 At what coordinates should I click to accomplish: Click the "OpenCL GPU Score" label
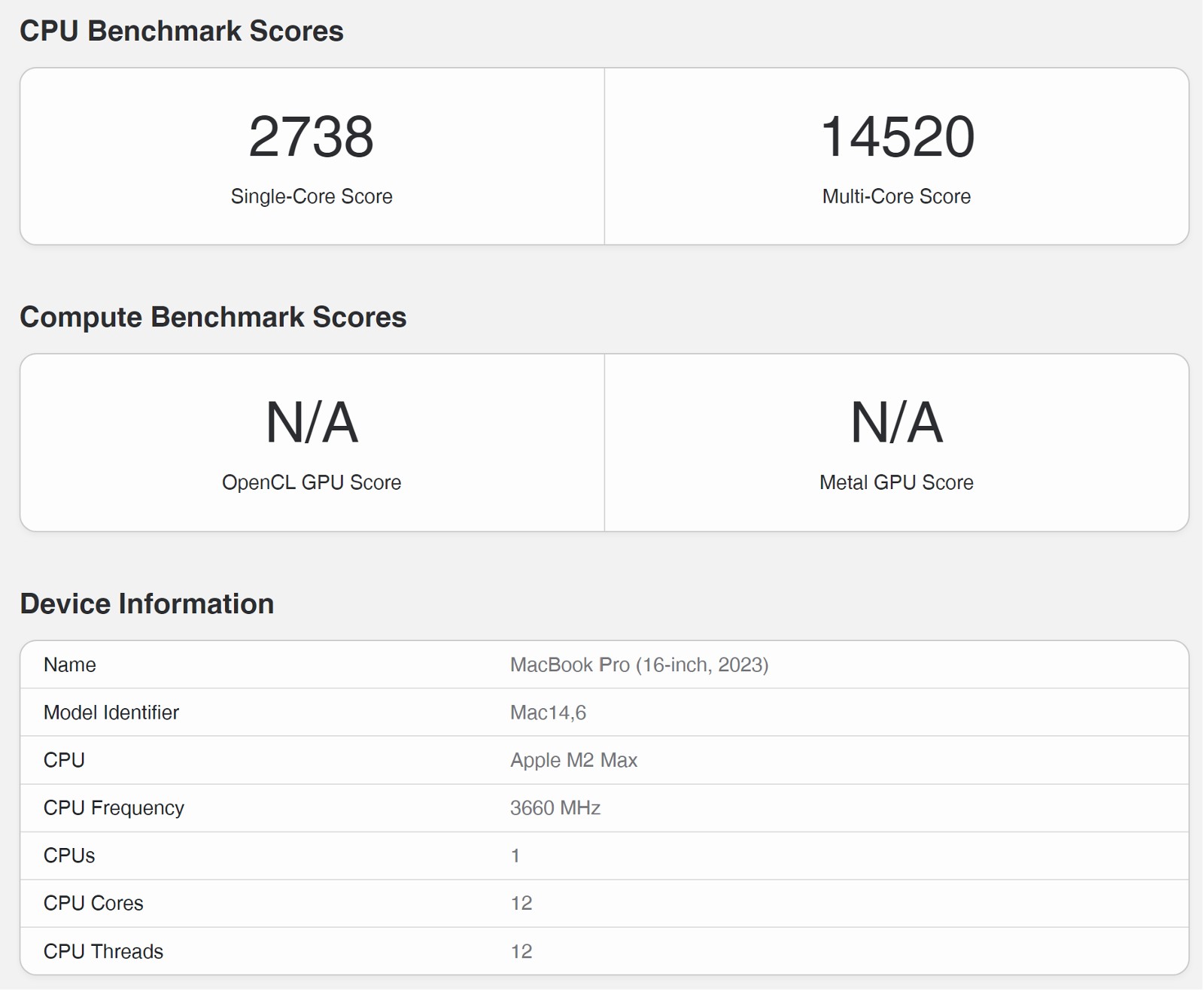pyautogui.click(x=312, y=482)
